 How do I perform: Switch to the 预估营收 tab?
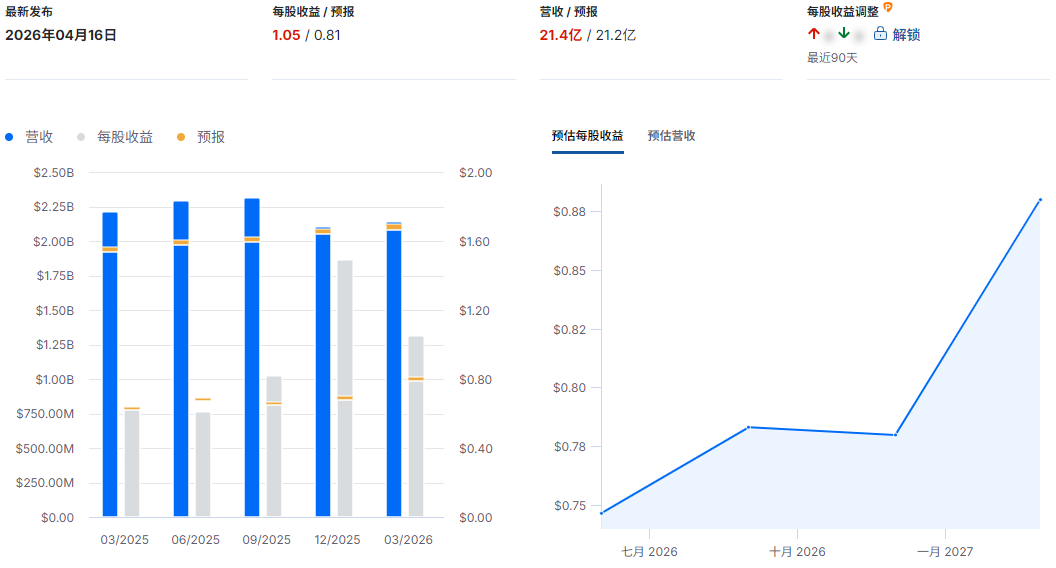[x=671, y=135]
